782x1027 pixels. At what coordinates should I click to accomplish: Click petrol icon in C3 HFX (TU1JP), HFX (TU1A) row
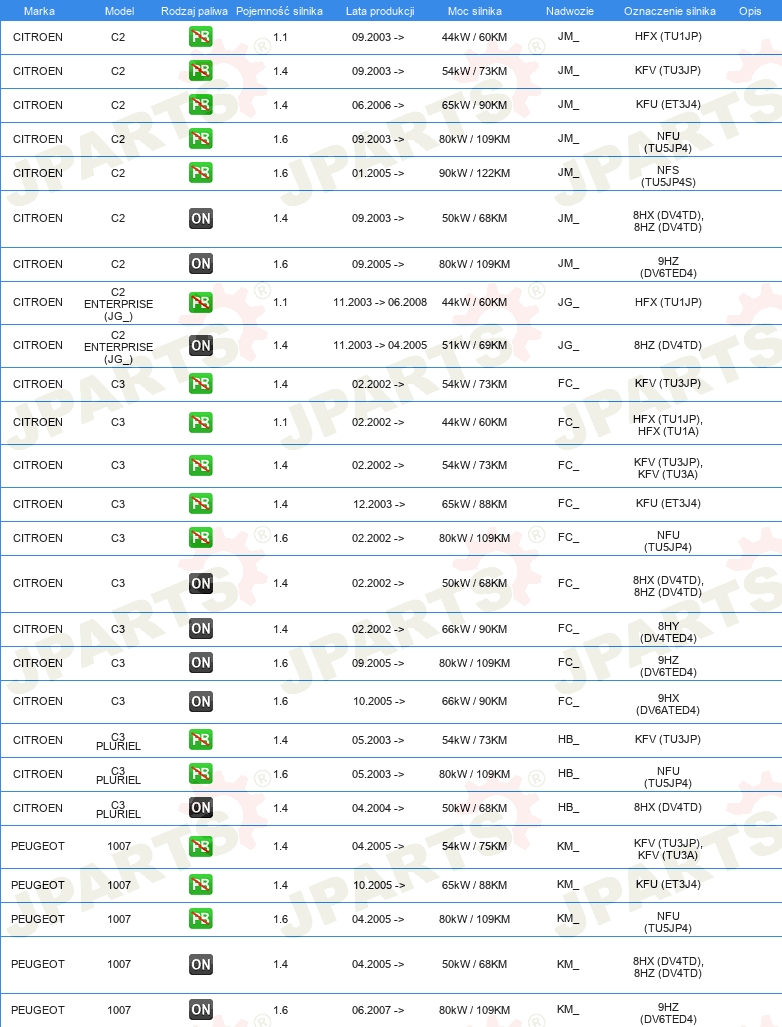[x=200, y=422]
